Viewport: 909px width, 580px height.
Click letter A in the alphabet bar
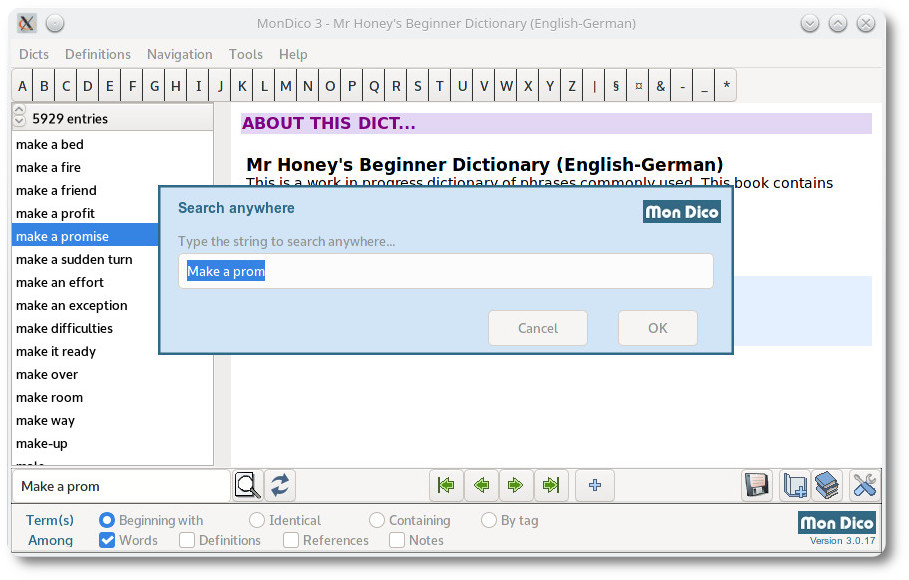22,86
